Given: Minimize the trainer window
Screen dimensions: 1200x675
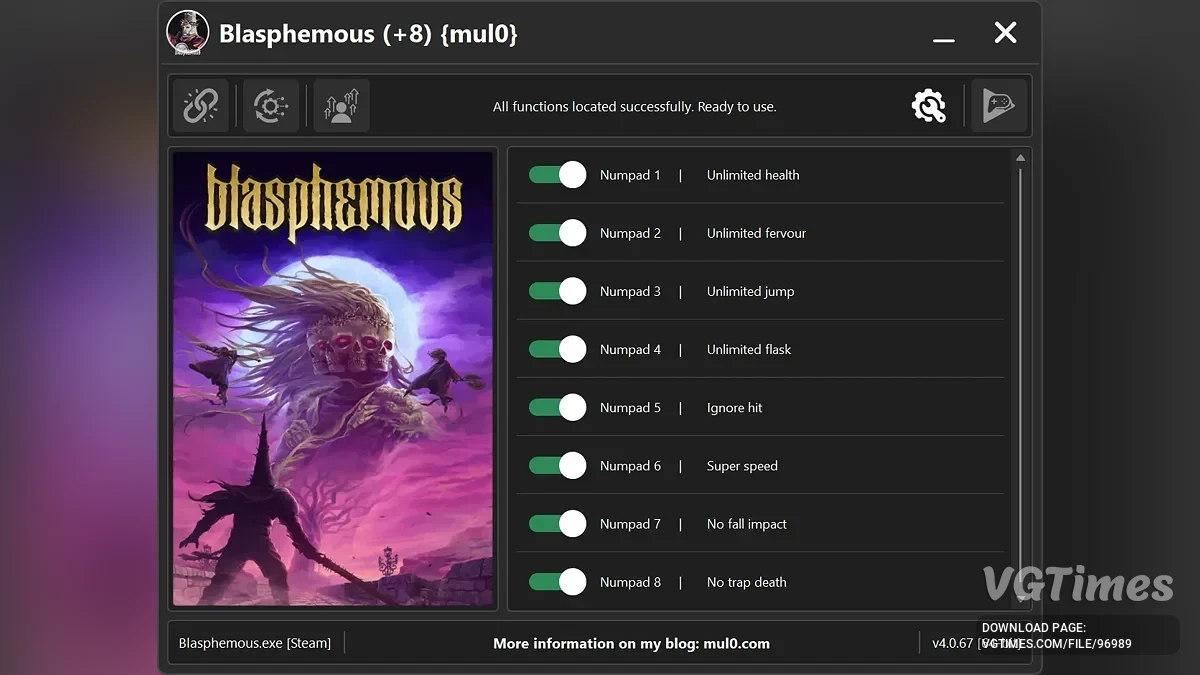Looking at the screenshot, I should 943,38.
